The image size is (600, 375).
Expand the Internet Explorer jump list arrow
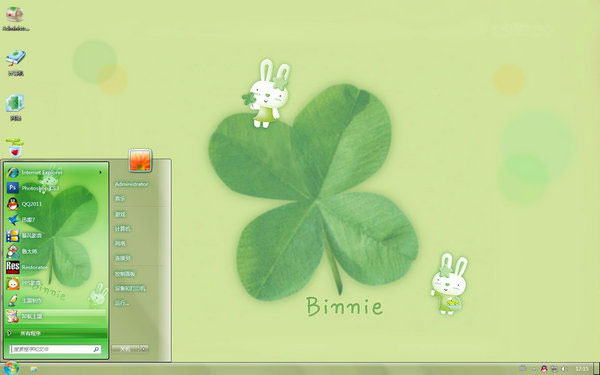[x=101, y=173]
